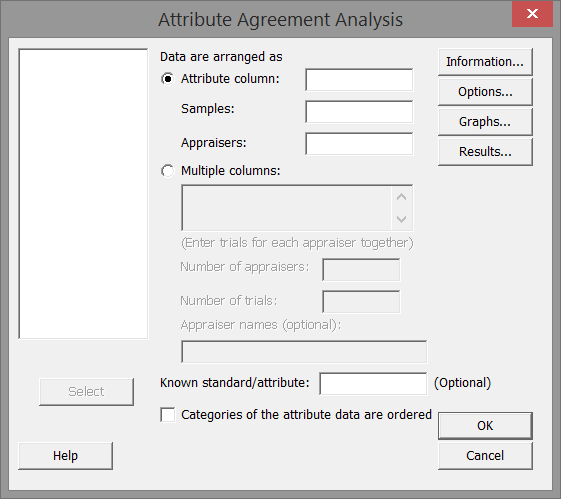Open Help for this dialog

[x=65, y=456]
